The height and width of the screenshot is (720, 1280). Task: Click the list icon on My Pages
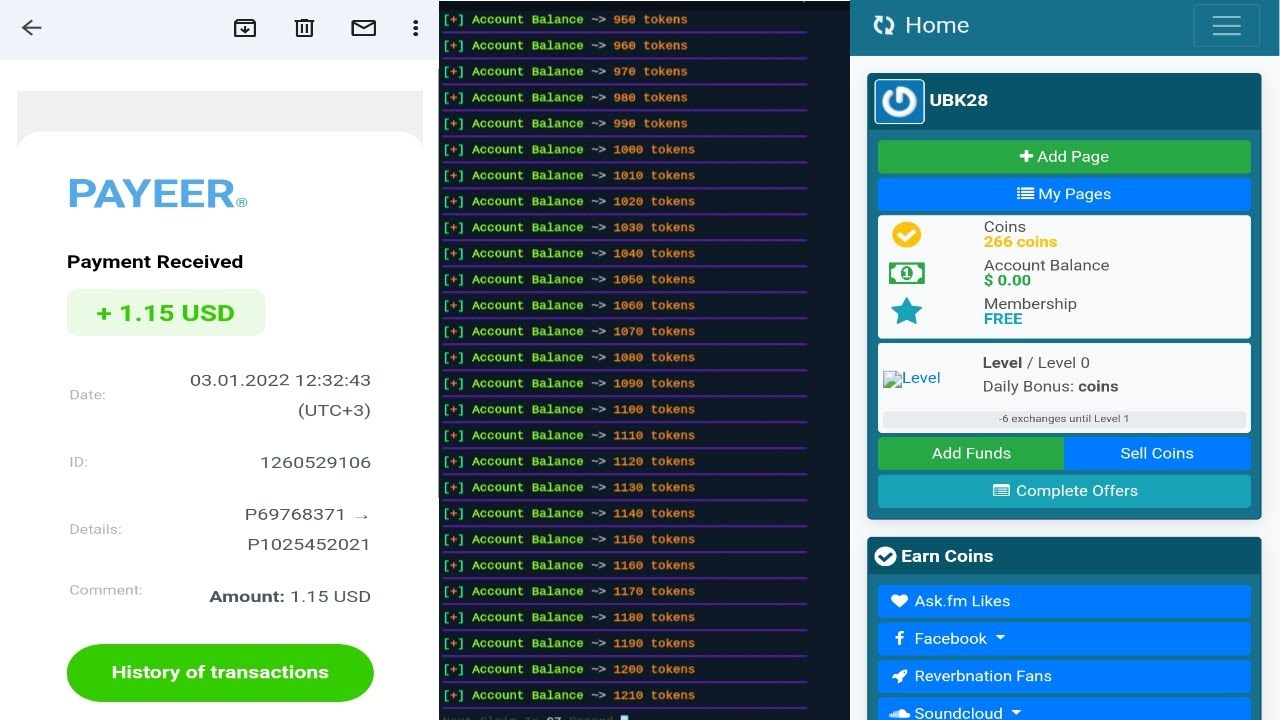point(1025,194)
